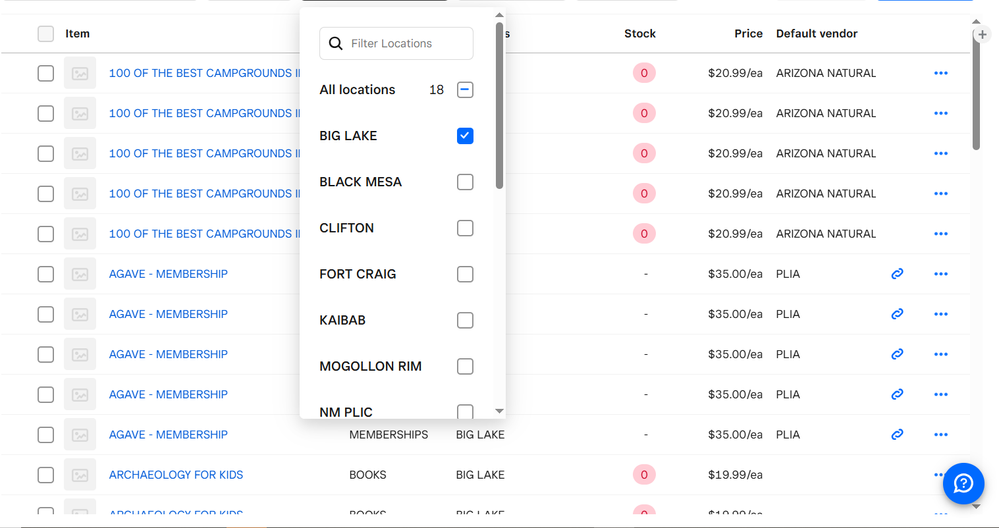Open the first AGAVE - MEMBERSHIP item link
Viewport: 999px width, 528px height.
168,274
